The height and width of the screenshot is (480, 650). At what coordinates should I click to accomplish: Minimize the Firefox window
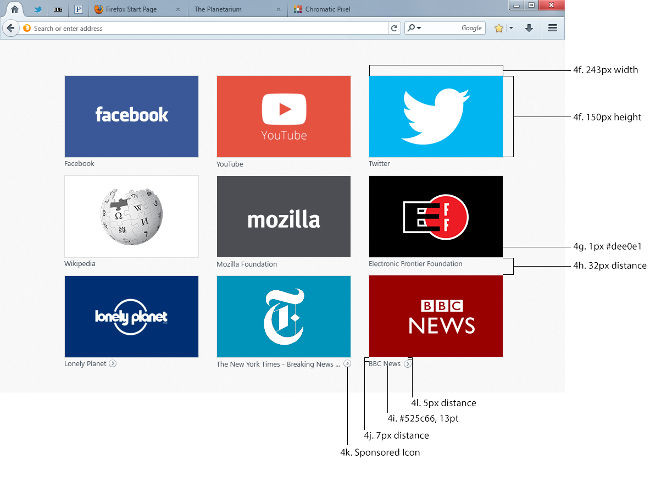coord(516,5)
